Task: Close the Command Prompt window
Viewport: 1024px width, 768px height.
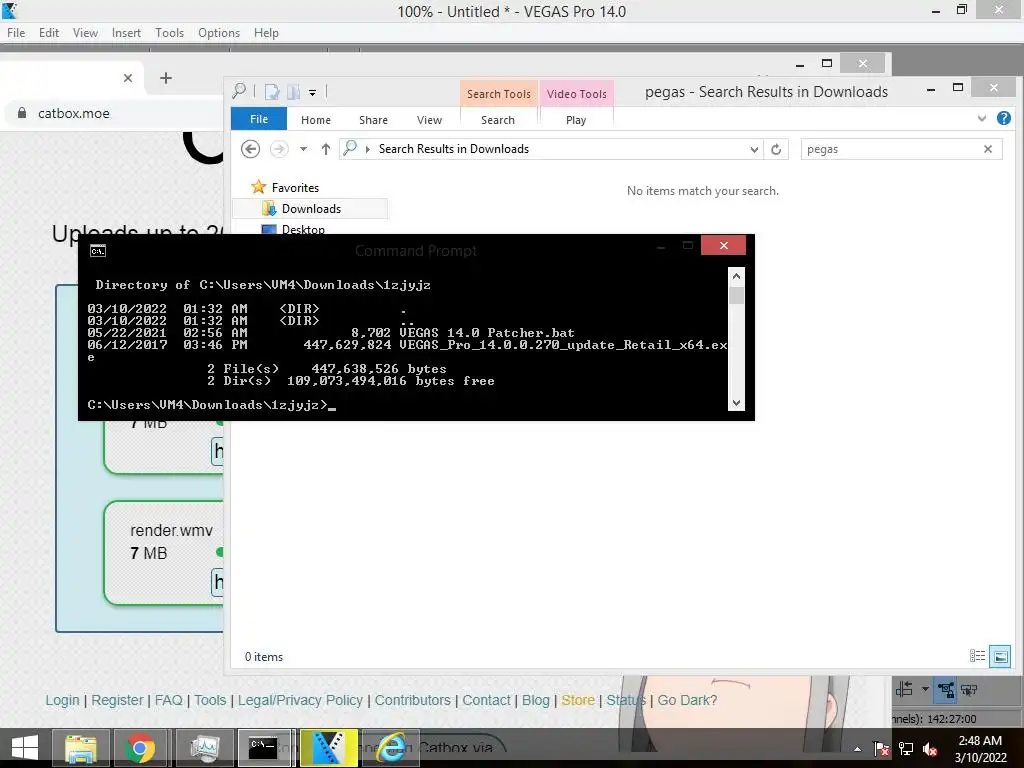Action: click(724, 246)
